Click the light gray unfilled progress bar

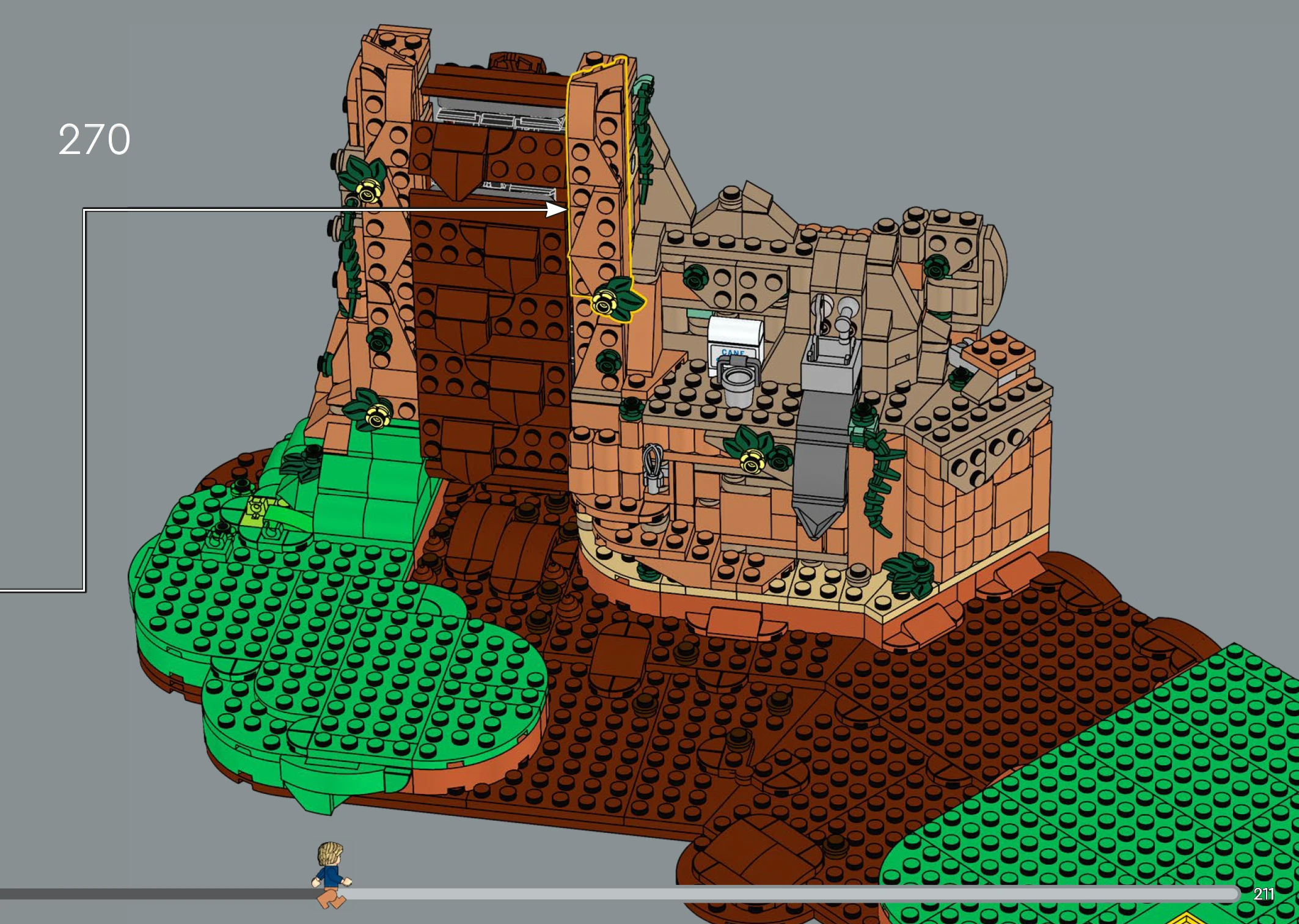tap(788, 894)
